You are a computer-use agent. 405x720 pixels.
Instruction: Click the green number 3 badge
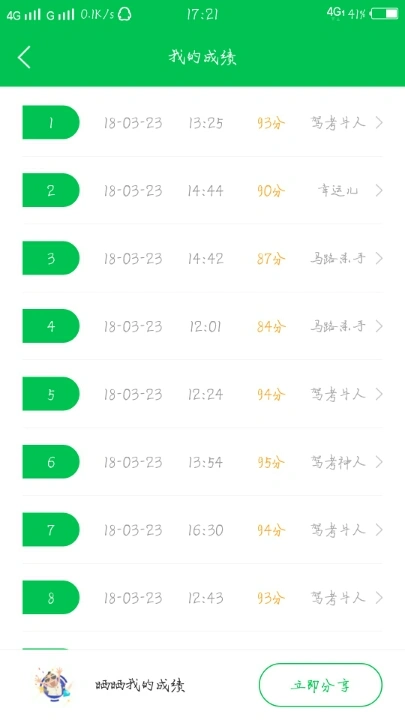[51, 258]
